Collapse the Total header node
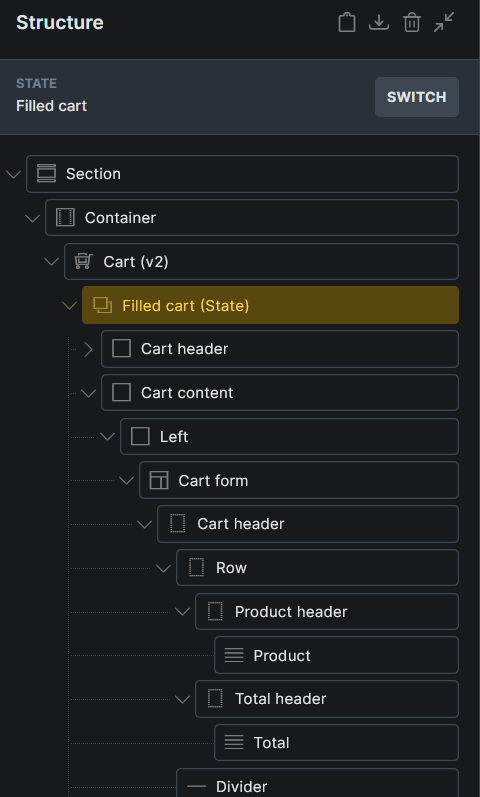Screen dimensions: 480x797 pos(182,699)
